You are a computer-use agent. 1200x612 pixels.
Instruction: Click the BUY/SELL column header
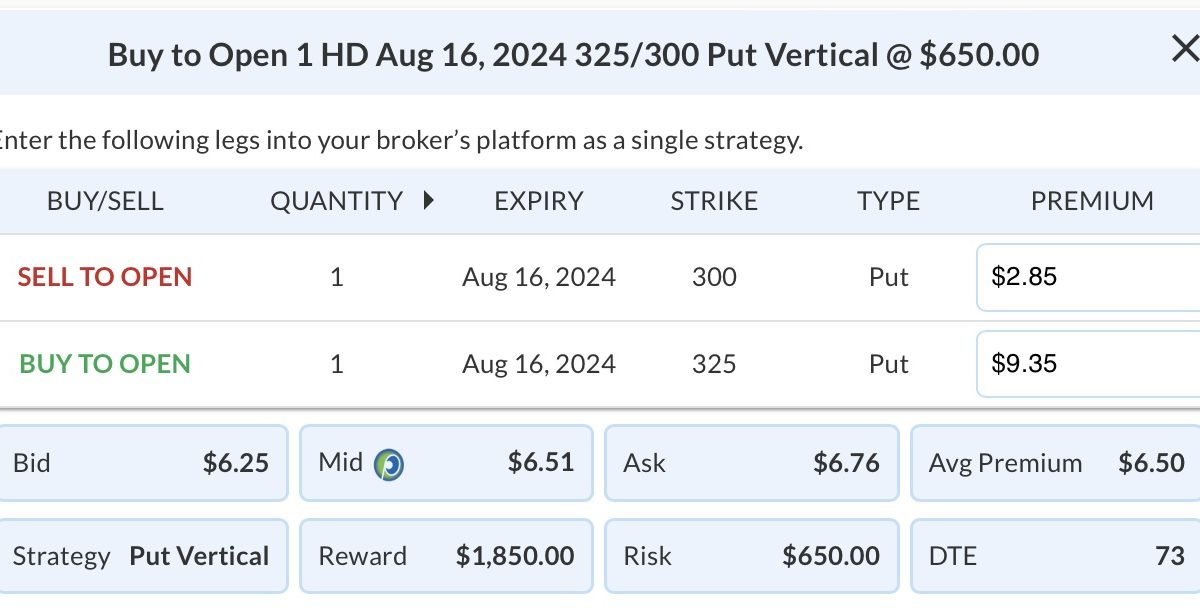105,201
